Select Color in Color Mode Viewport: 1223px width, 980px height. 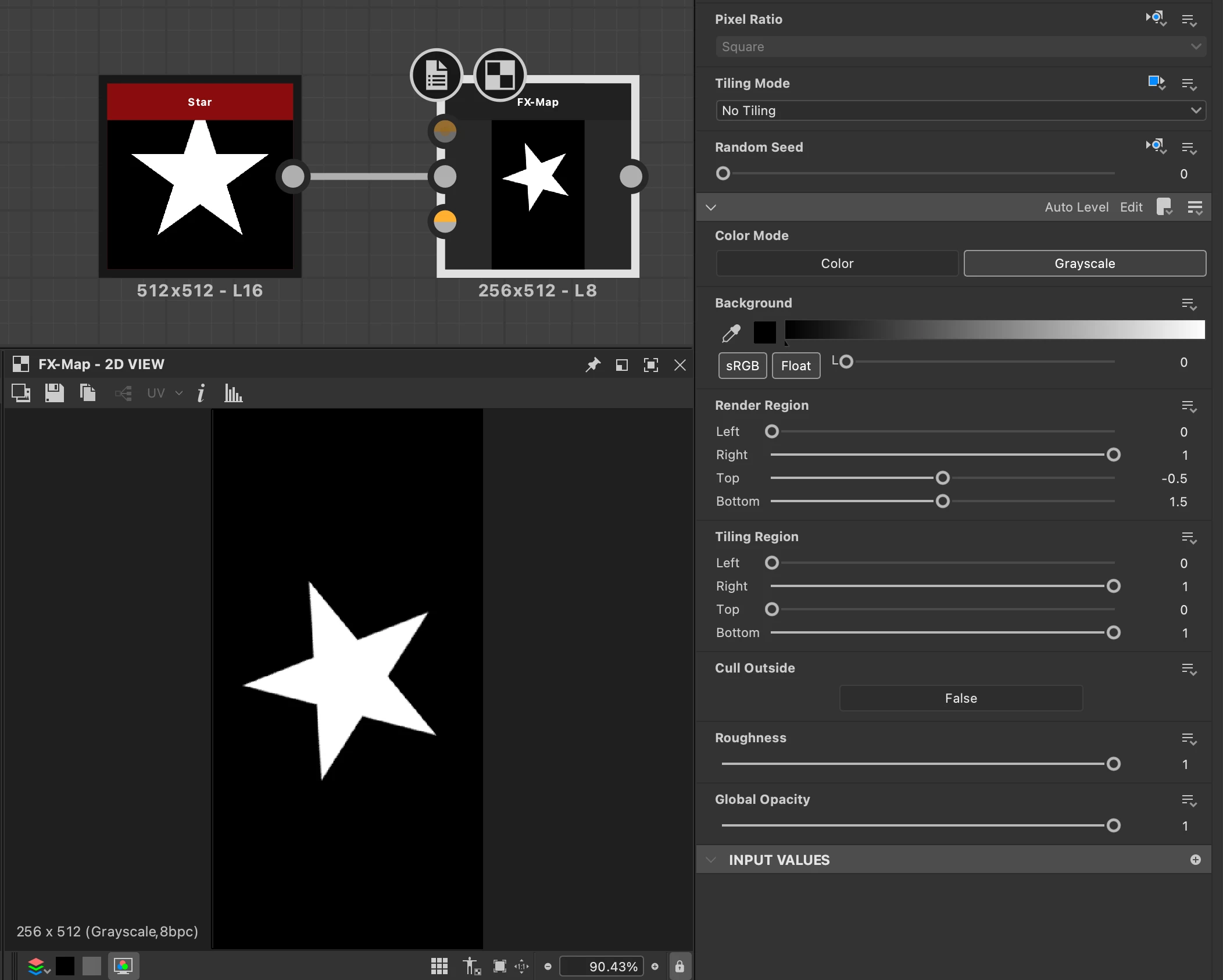(836, 263)
